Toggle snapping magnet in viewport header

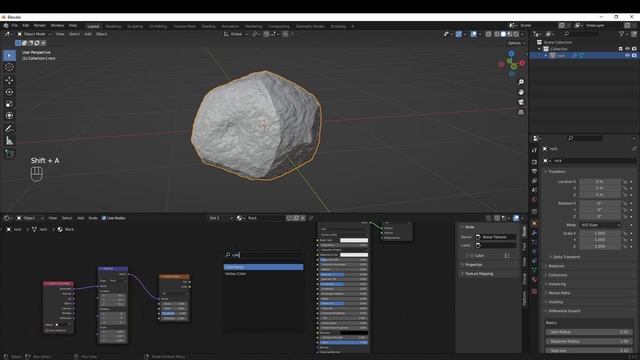pos(266,34)
